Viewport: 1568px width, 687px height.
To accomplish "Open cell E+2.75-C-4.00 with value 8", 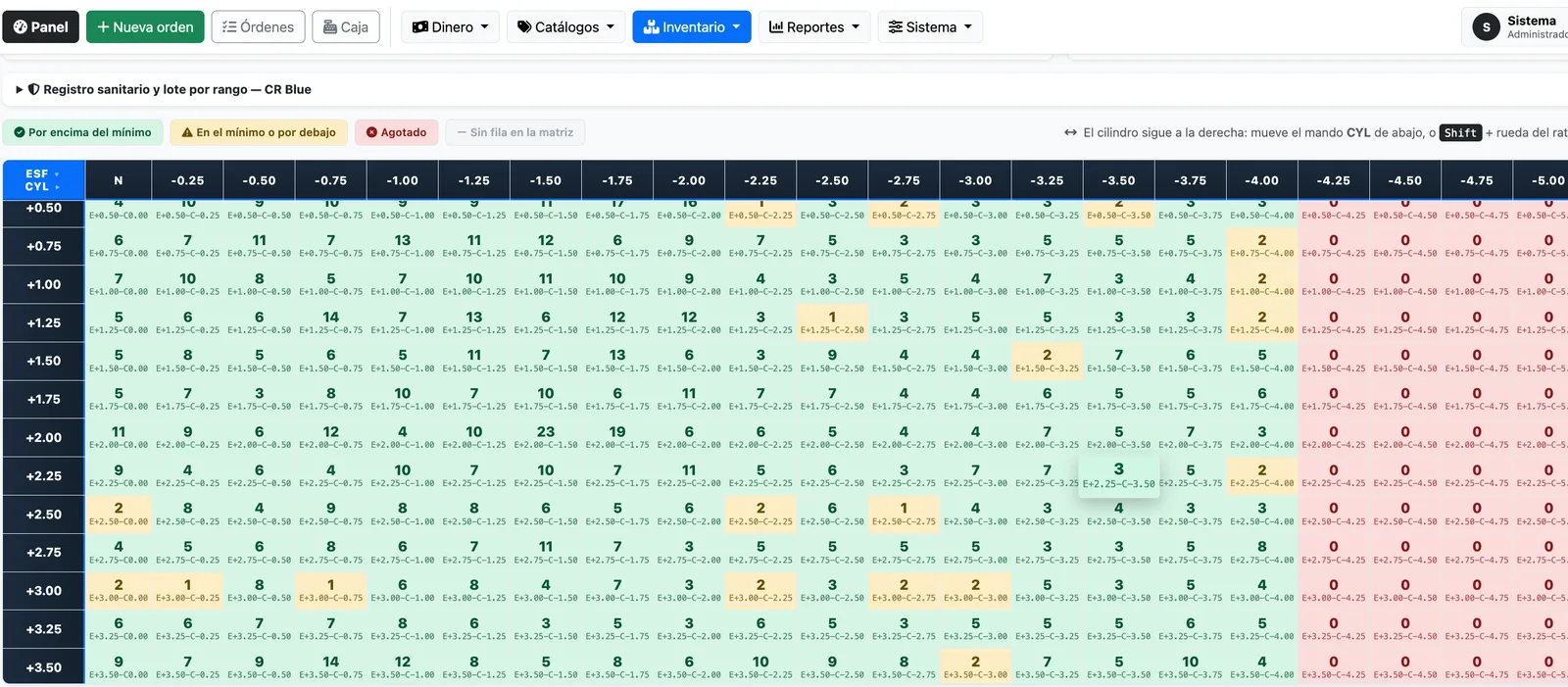I will (x=1262, y=552).
